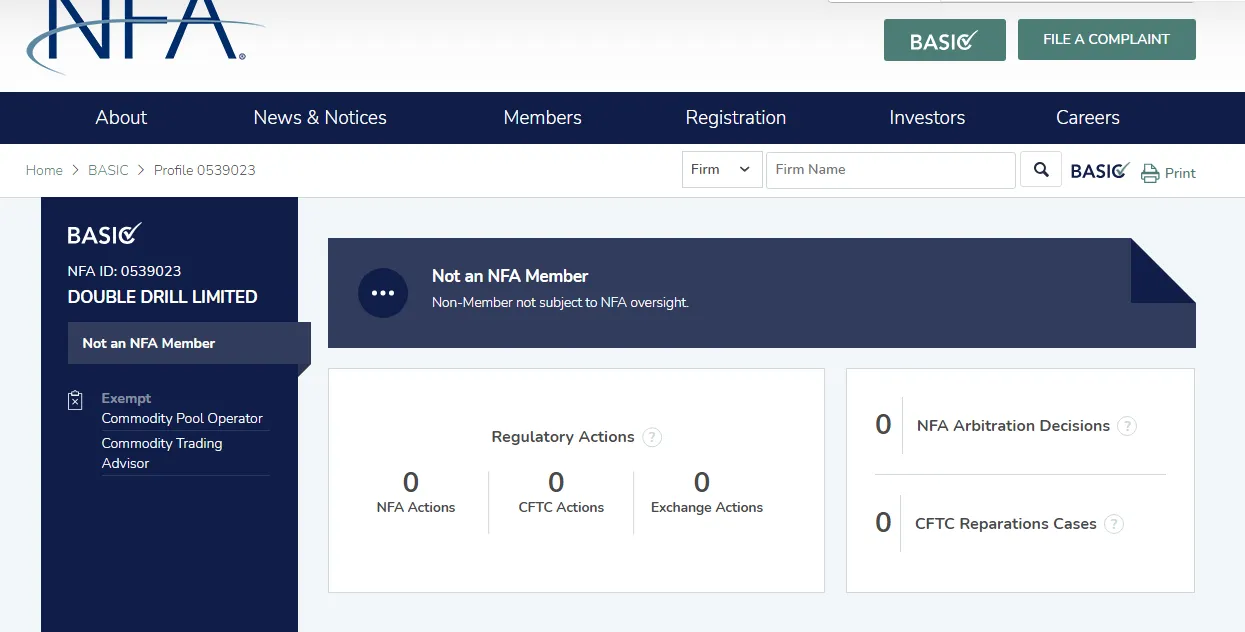
Task: Click the magnifying glass search button
Action: [x=1041, y=170]
